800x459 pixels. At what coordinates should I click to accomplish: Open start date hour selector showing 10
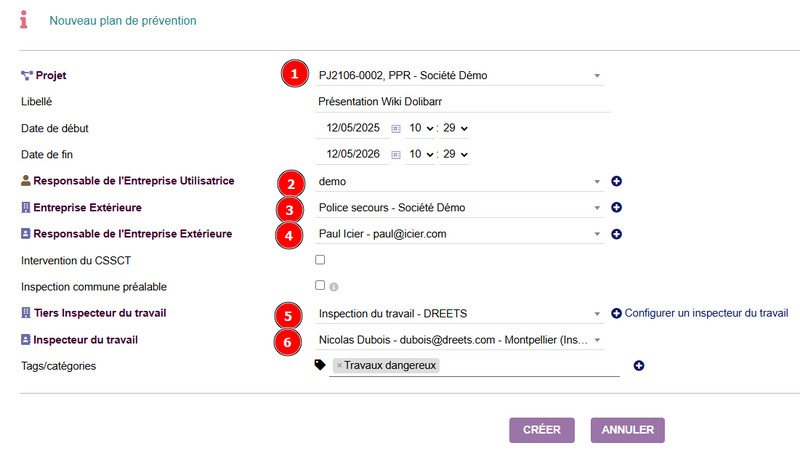(421, 128)
